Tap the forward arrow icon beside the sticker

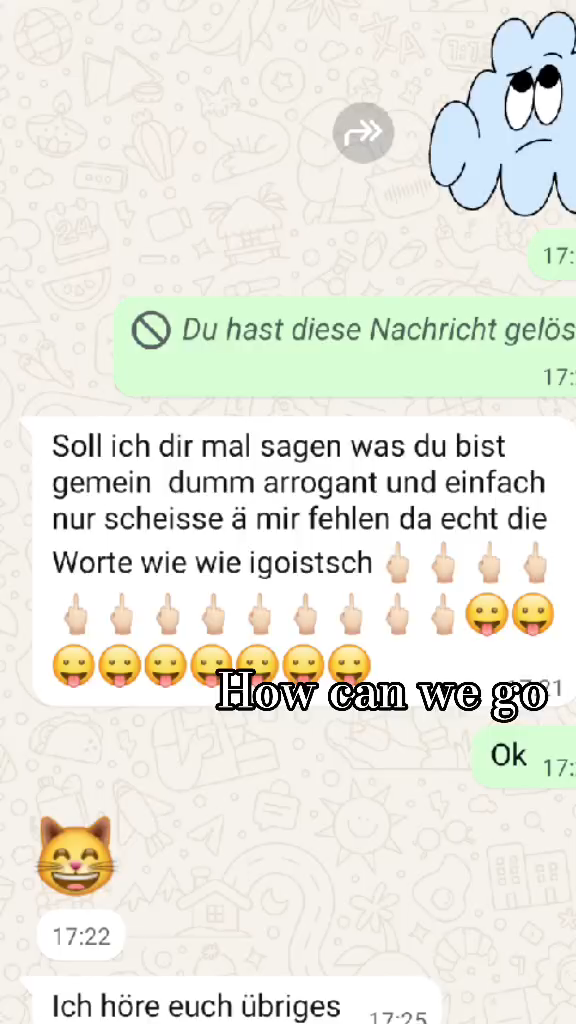pos(363,133)
